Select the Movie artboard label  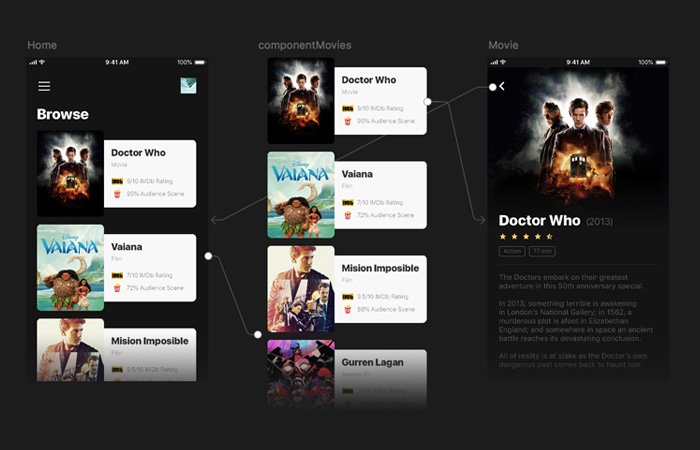coord(503,45)
